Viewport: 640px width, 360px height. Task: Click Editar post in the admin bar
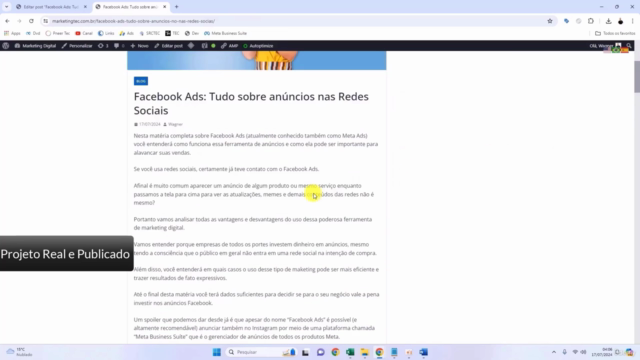[x=169, y=46]
